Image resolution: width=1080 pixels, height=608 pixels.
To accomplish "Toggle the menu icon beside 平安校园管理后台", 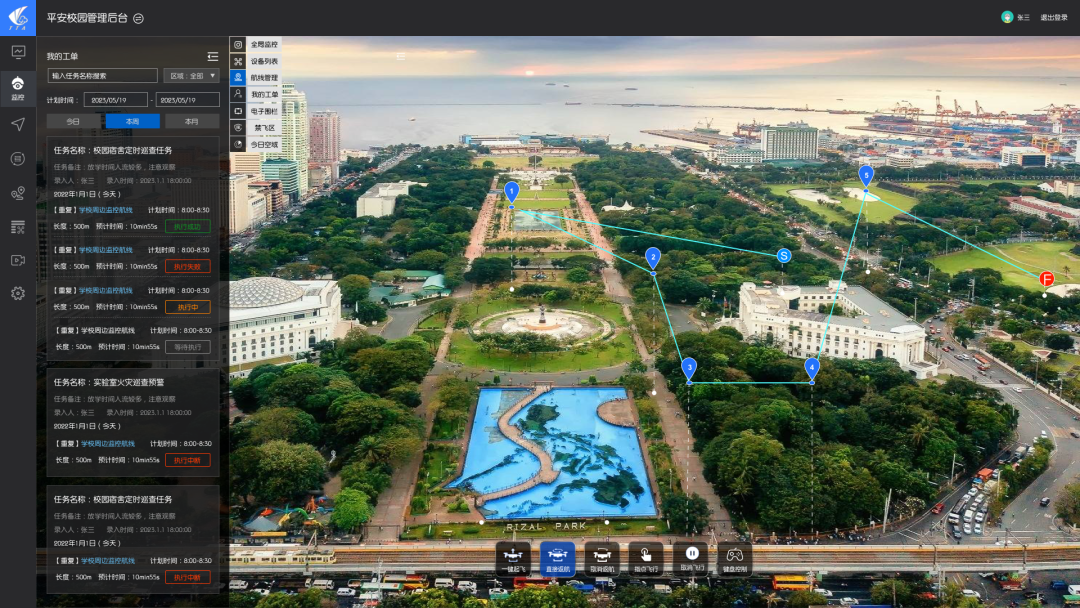I will tap(138, 18).
